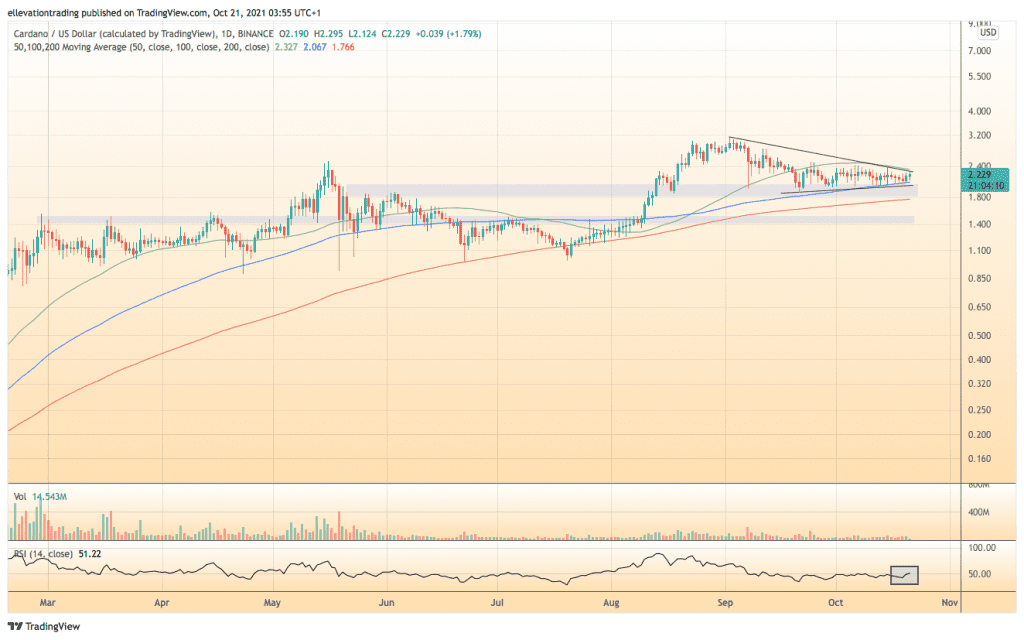Screen dimensions: 1024x640
Task: Click the RSI (14, close) indicator label
Action: point(43,554)
